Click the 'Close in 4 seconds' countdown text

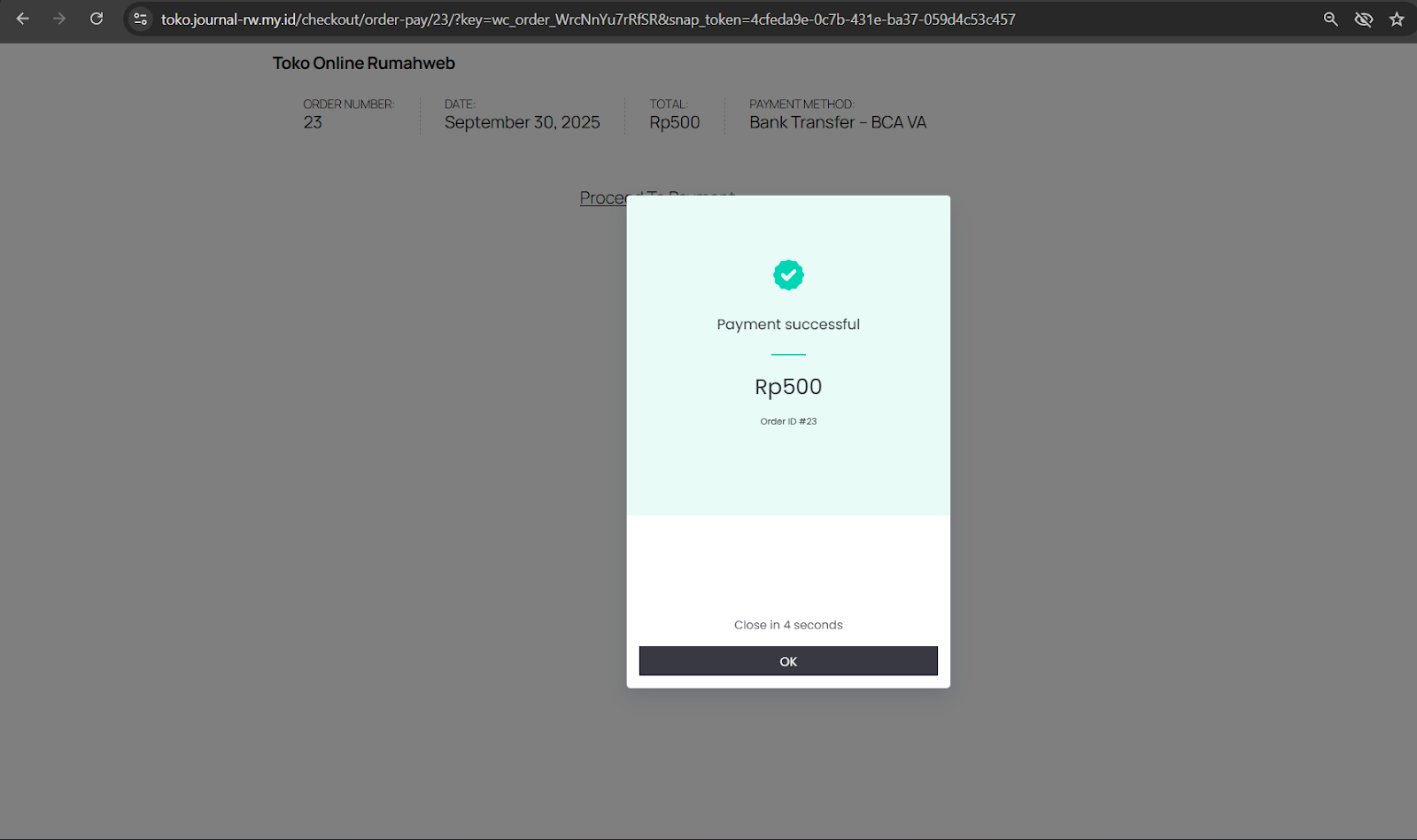(x=788, y=625)
